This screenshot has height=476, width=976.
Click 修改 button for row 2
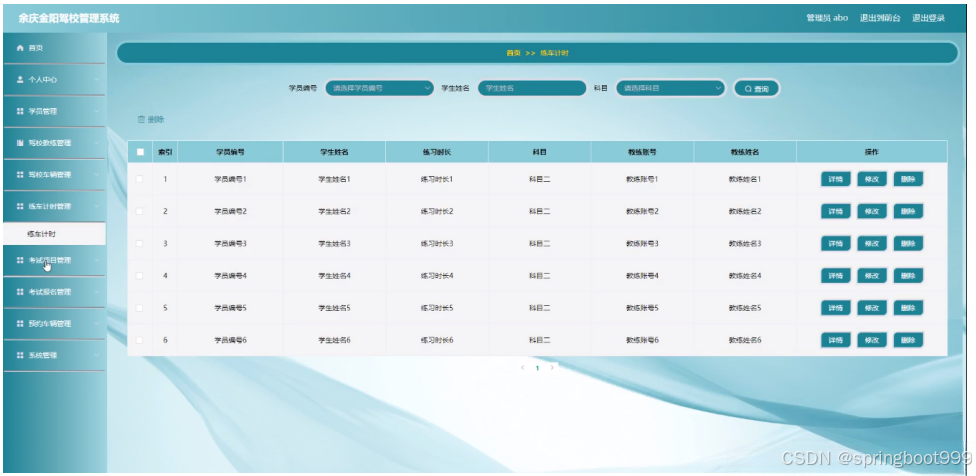pos(871,211)
